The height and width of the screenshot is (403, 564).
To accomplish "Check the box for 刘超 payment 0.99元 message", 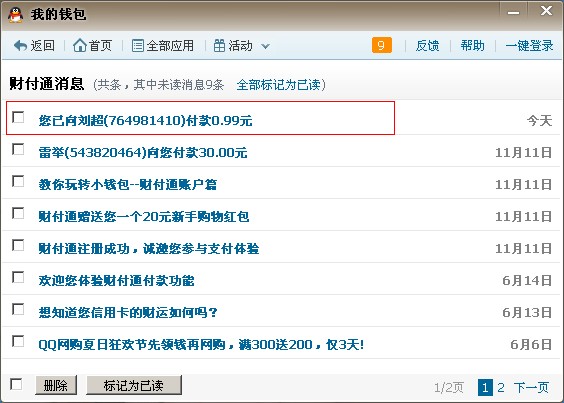I will click(x=18, y=117).
